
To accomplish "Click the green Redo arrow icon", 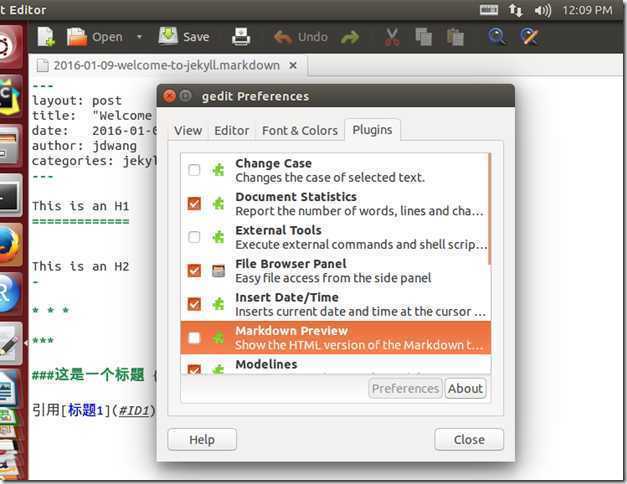I will coord(350,38).
